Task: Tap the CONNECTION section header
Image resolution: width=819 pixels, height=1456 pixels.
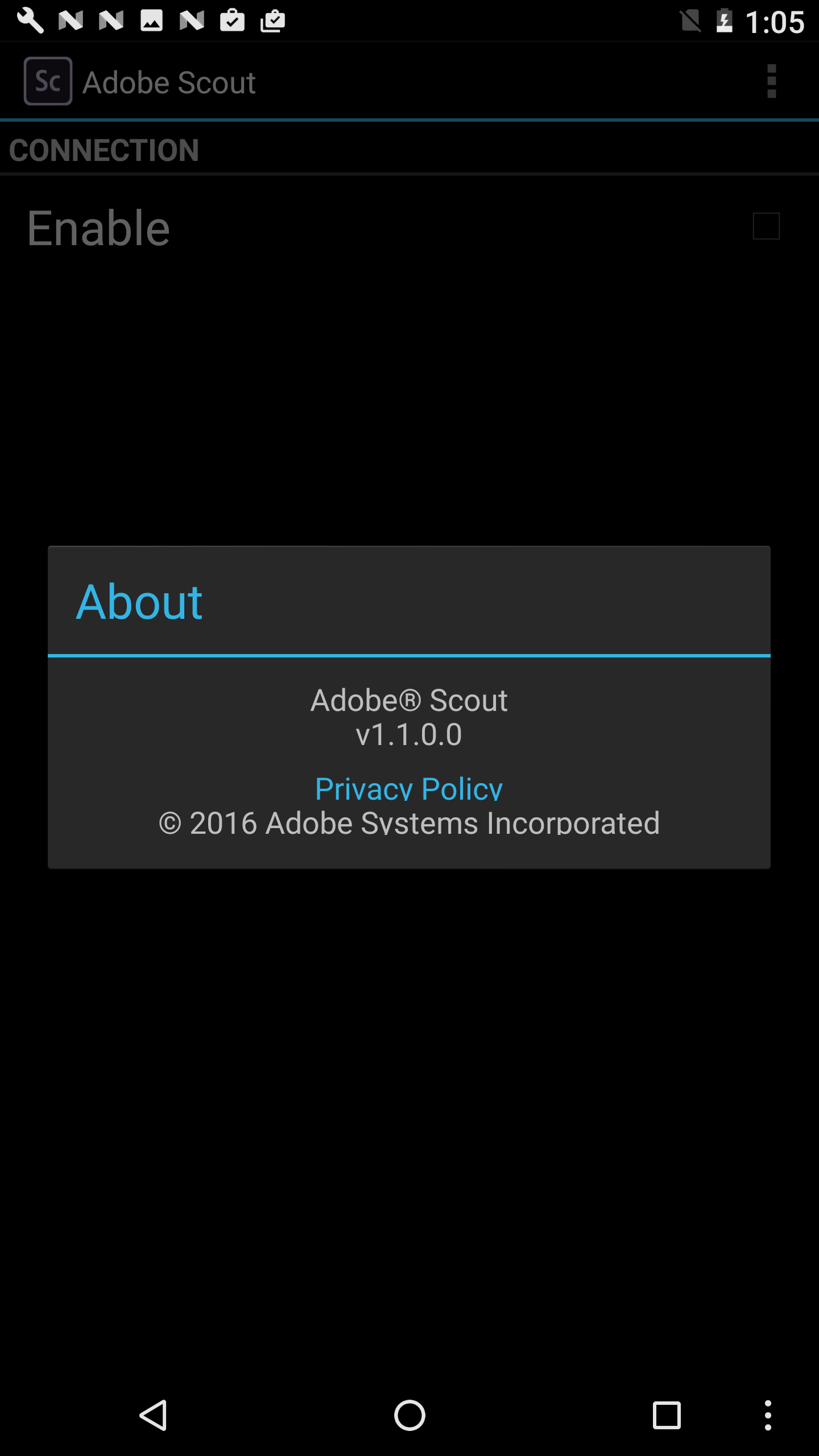Action: tap(104, 150)
